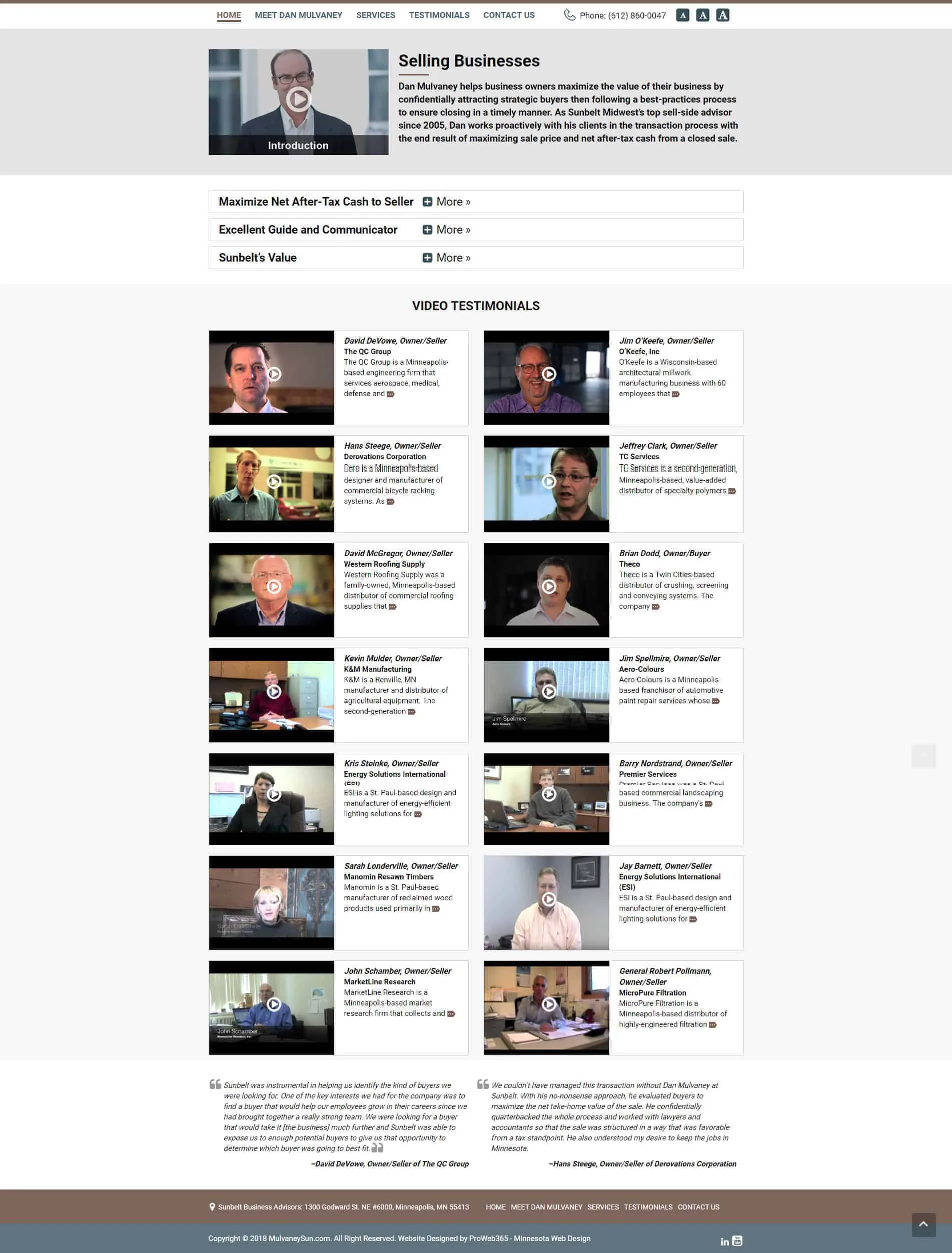Play the Introduction video
Screen dimensions: 952x1253
pyautogui.click(x=298, y=100)
